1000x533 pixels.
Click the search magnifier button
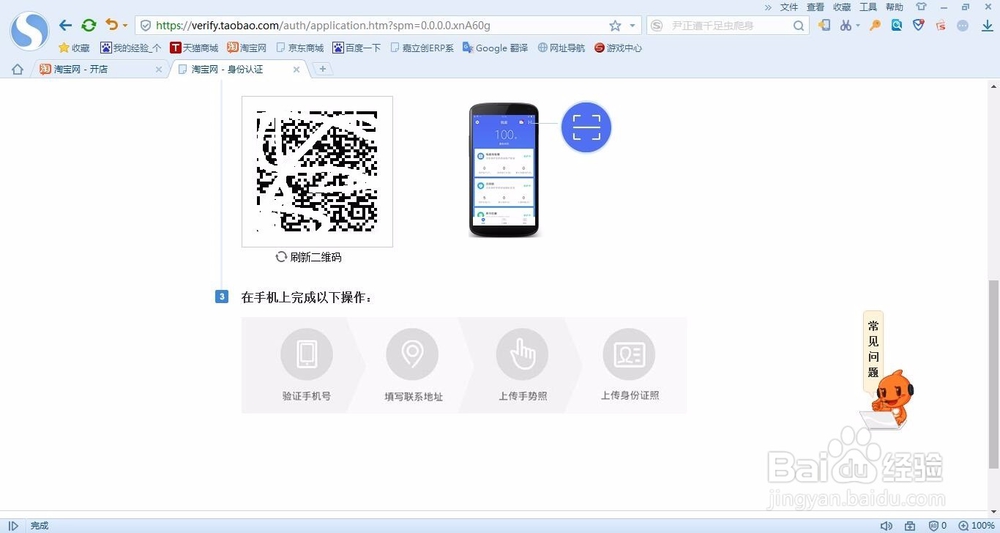(x=798, y=26)
